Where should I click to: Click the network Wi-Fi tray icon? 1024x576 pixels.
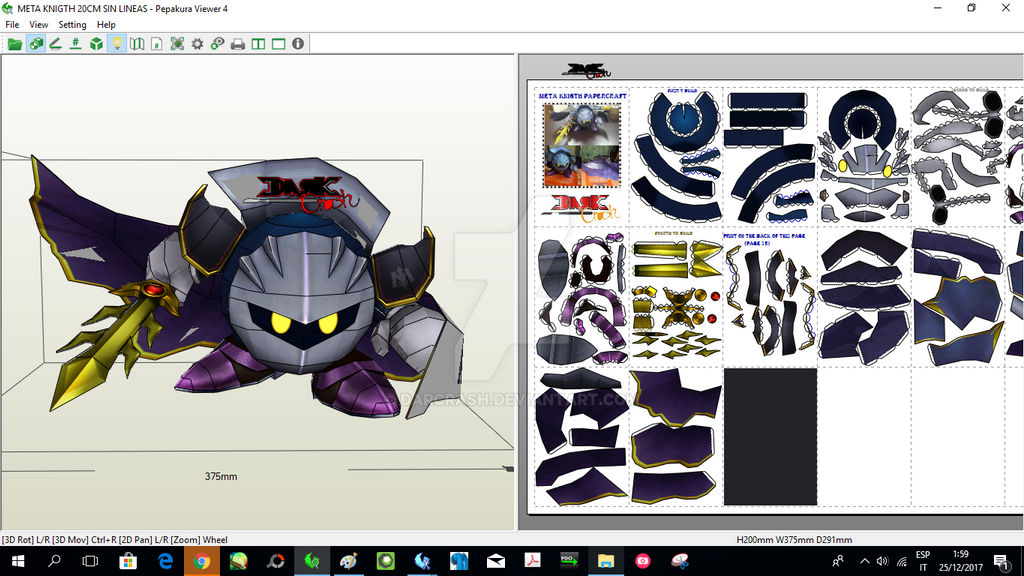point(902,561)
